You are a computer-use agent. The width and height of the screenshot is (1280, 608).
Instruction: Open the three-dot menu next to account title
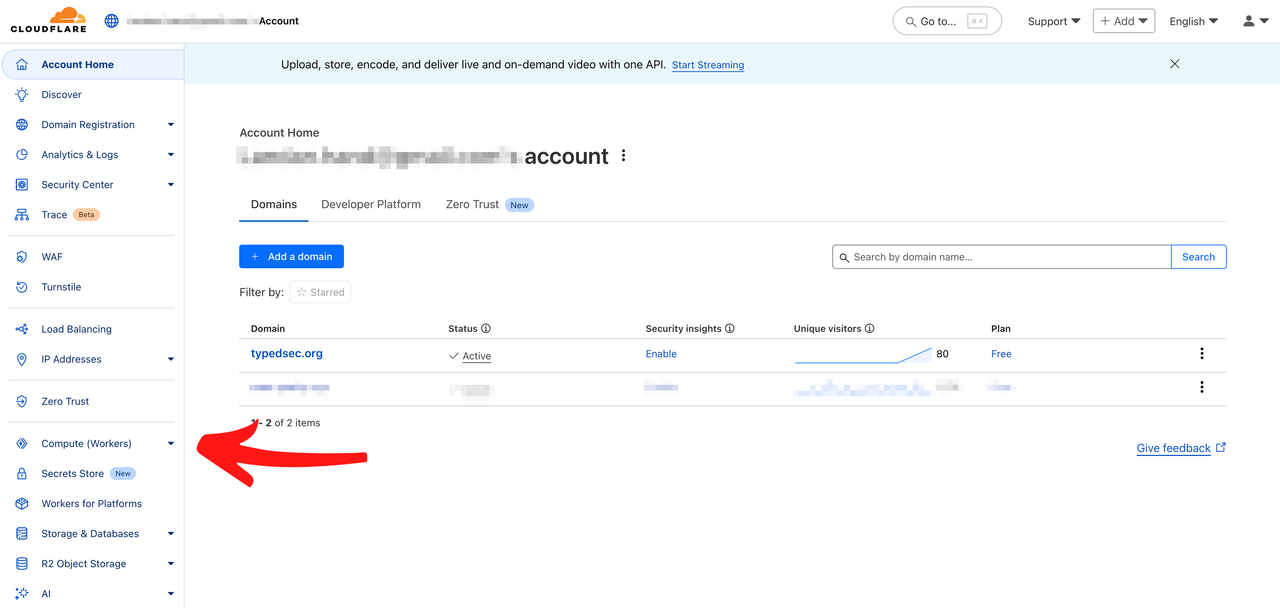pyautogui.click(x=623, y=156)
